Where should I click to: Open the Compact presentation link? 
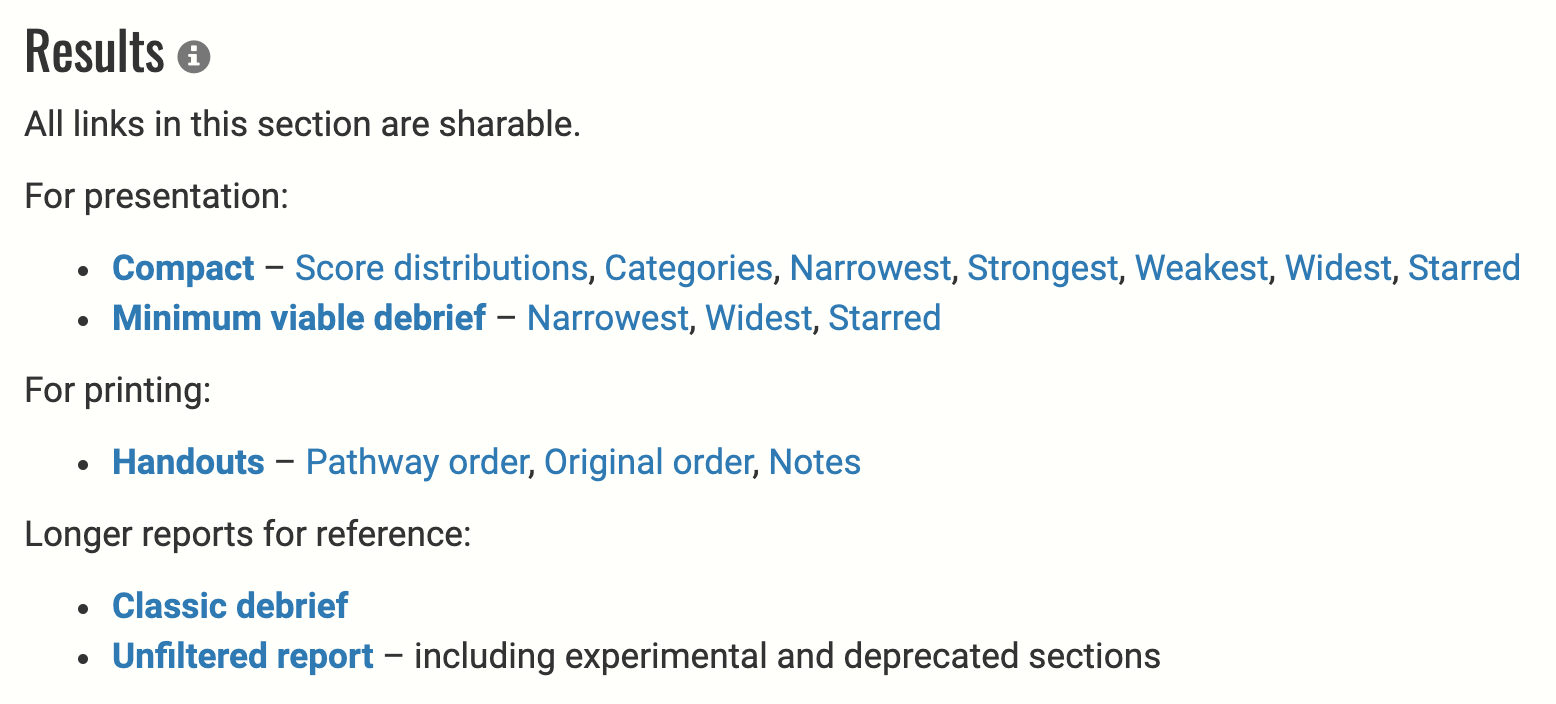[x=183, y=268]
